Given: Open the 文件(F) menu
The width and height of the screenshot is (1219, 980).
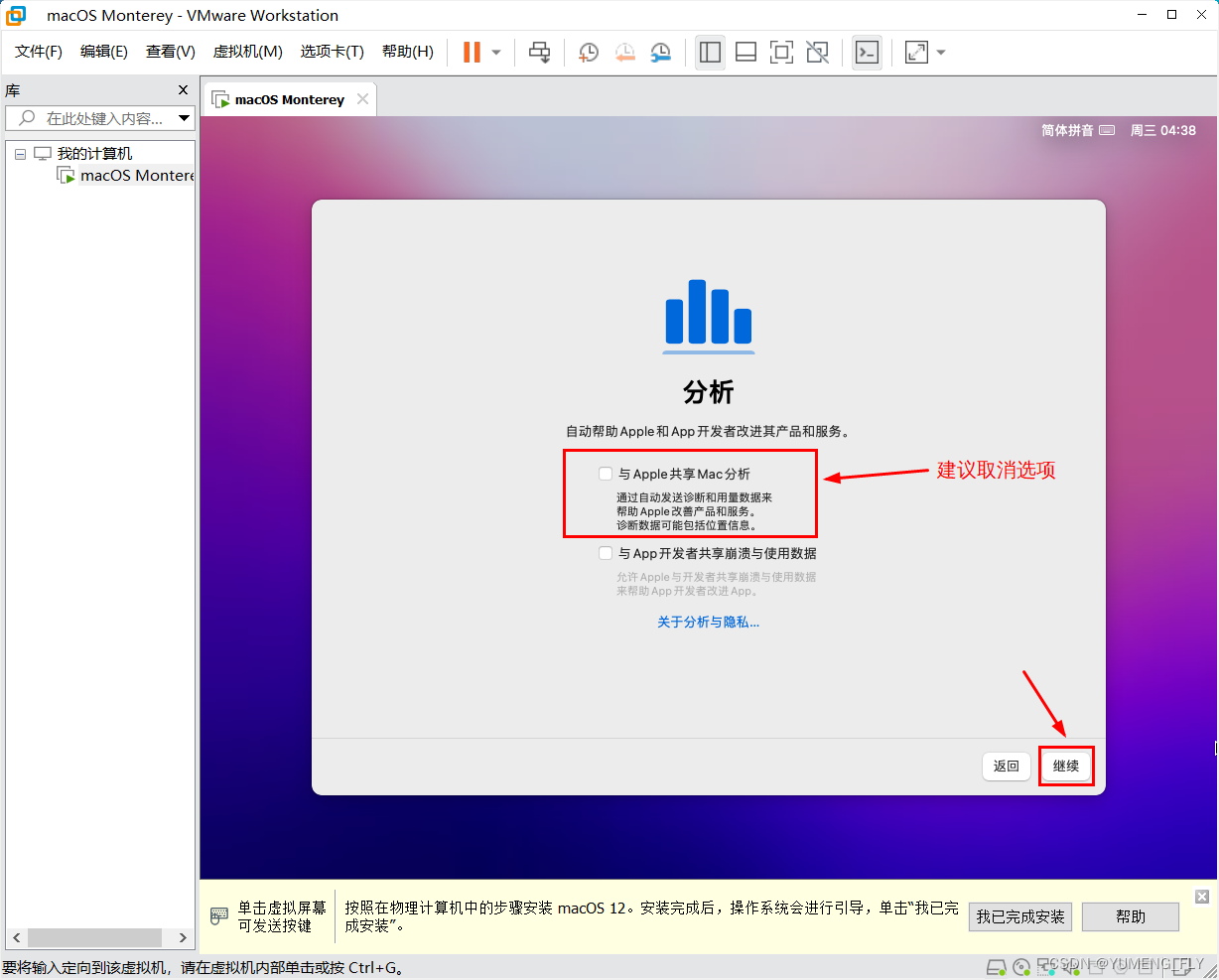Looking at the screenshot, I should [x=39, y=52].
